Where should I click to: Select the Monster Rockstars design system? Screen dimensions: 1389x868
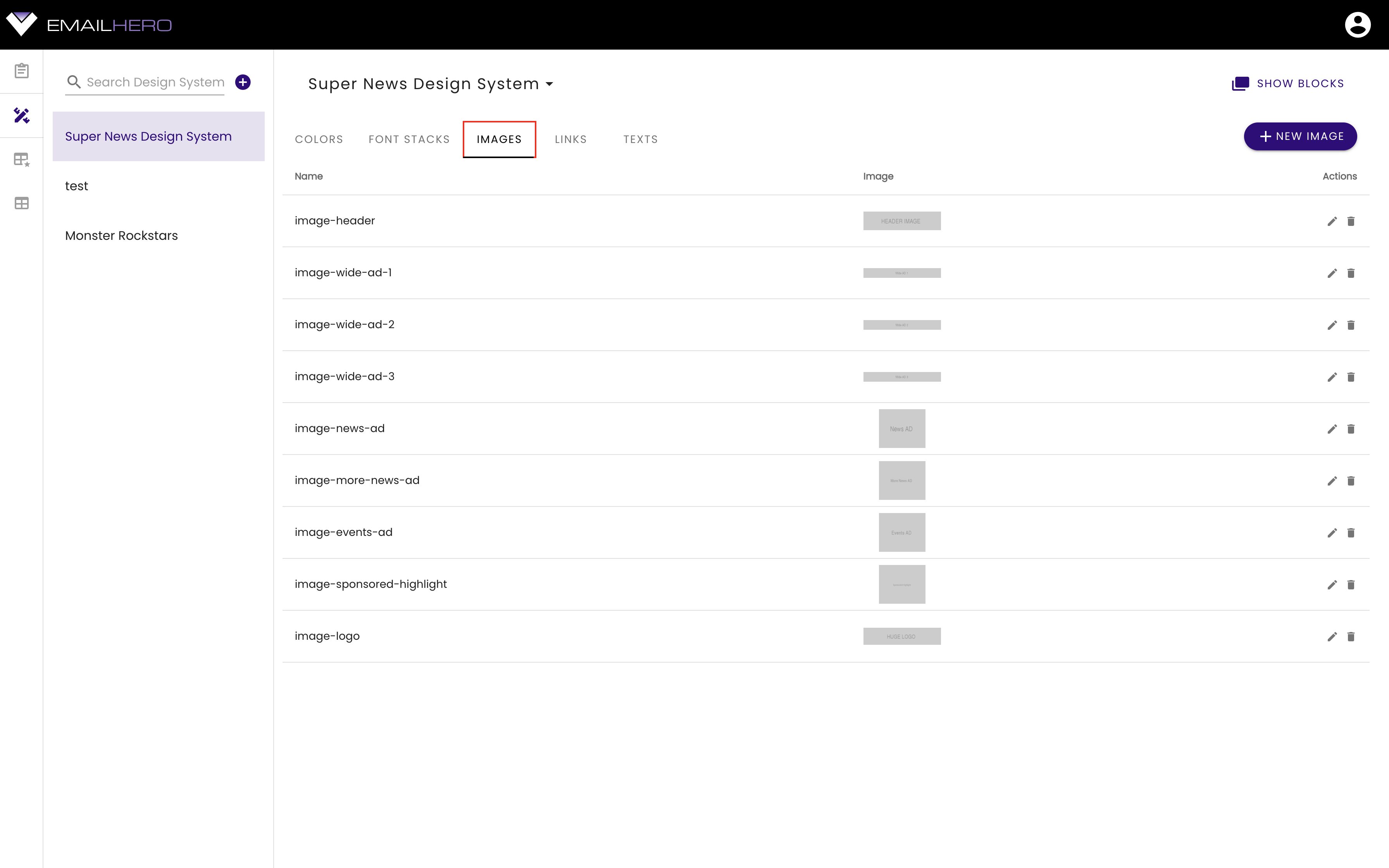click(121, 235)
